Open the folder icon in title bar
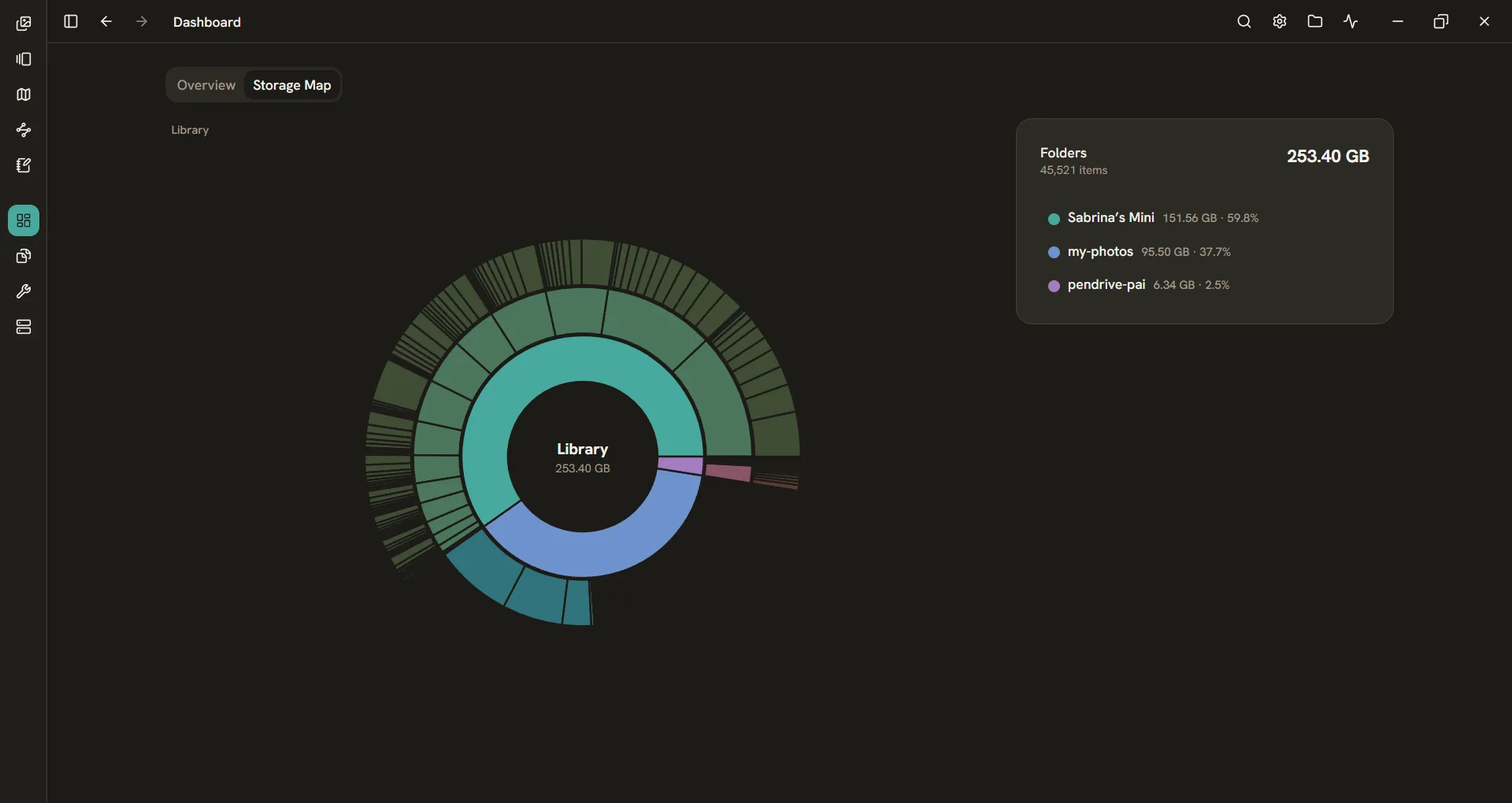Screen dimensions: 1512x803 point(1315,21)
